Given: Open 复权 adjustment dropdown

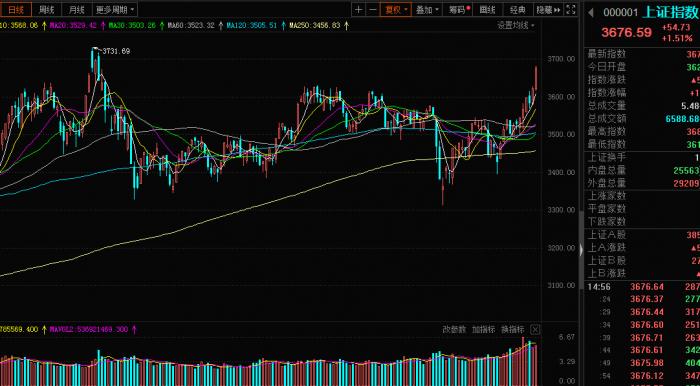Looking at the screenshot, I should (396, 9).
